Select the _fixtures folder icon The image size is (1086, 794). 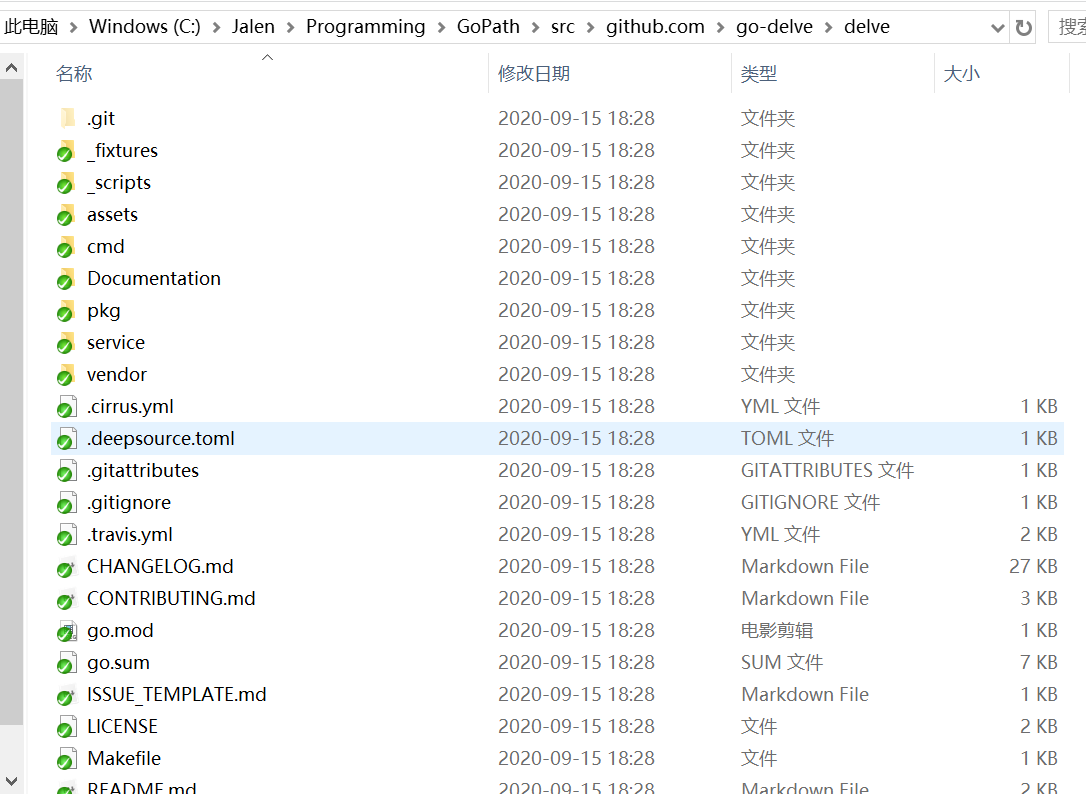tap(67, 151)
